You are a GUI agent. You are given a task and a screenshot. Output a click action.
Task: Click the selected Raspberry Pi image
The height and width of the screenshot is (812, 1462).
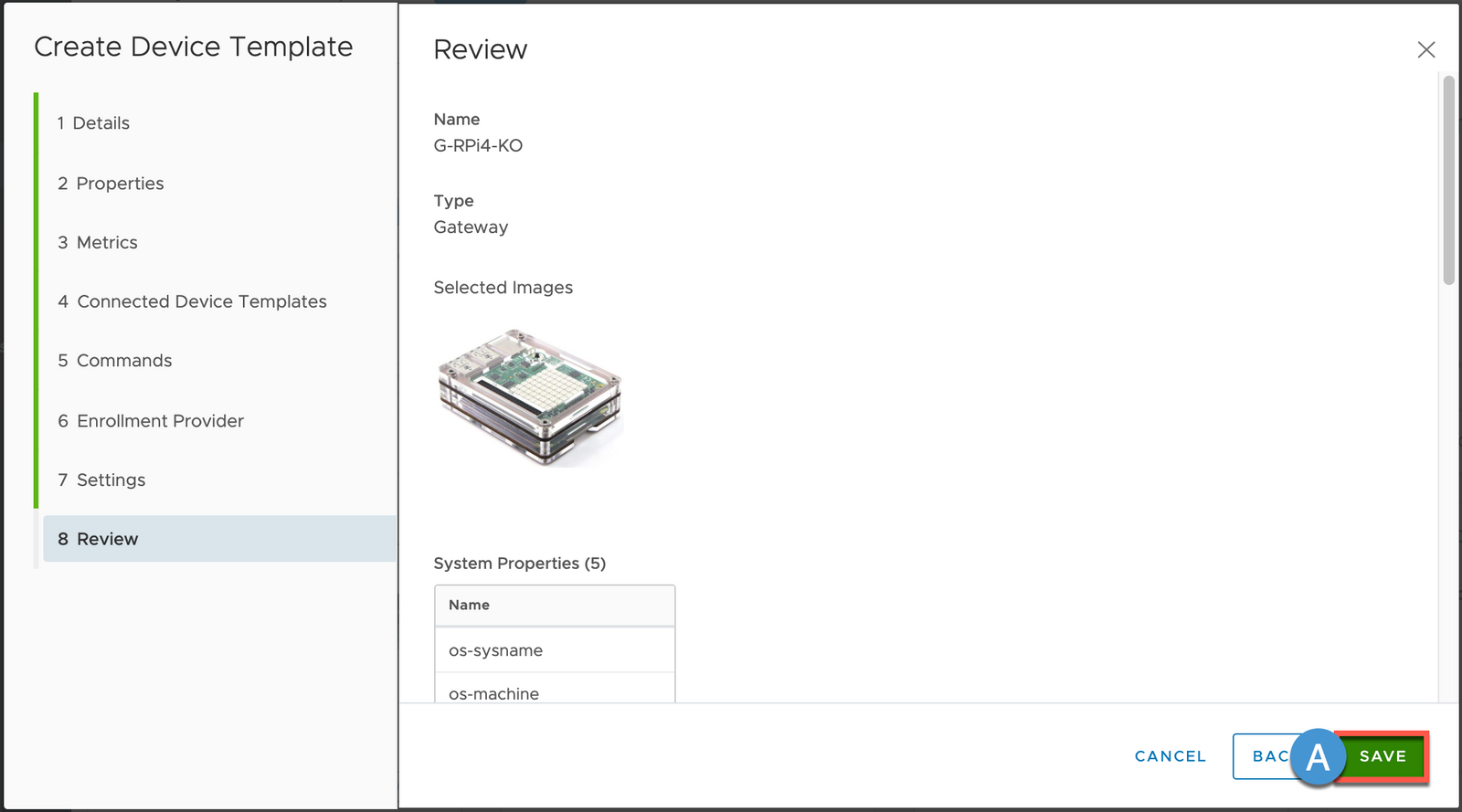530,398
